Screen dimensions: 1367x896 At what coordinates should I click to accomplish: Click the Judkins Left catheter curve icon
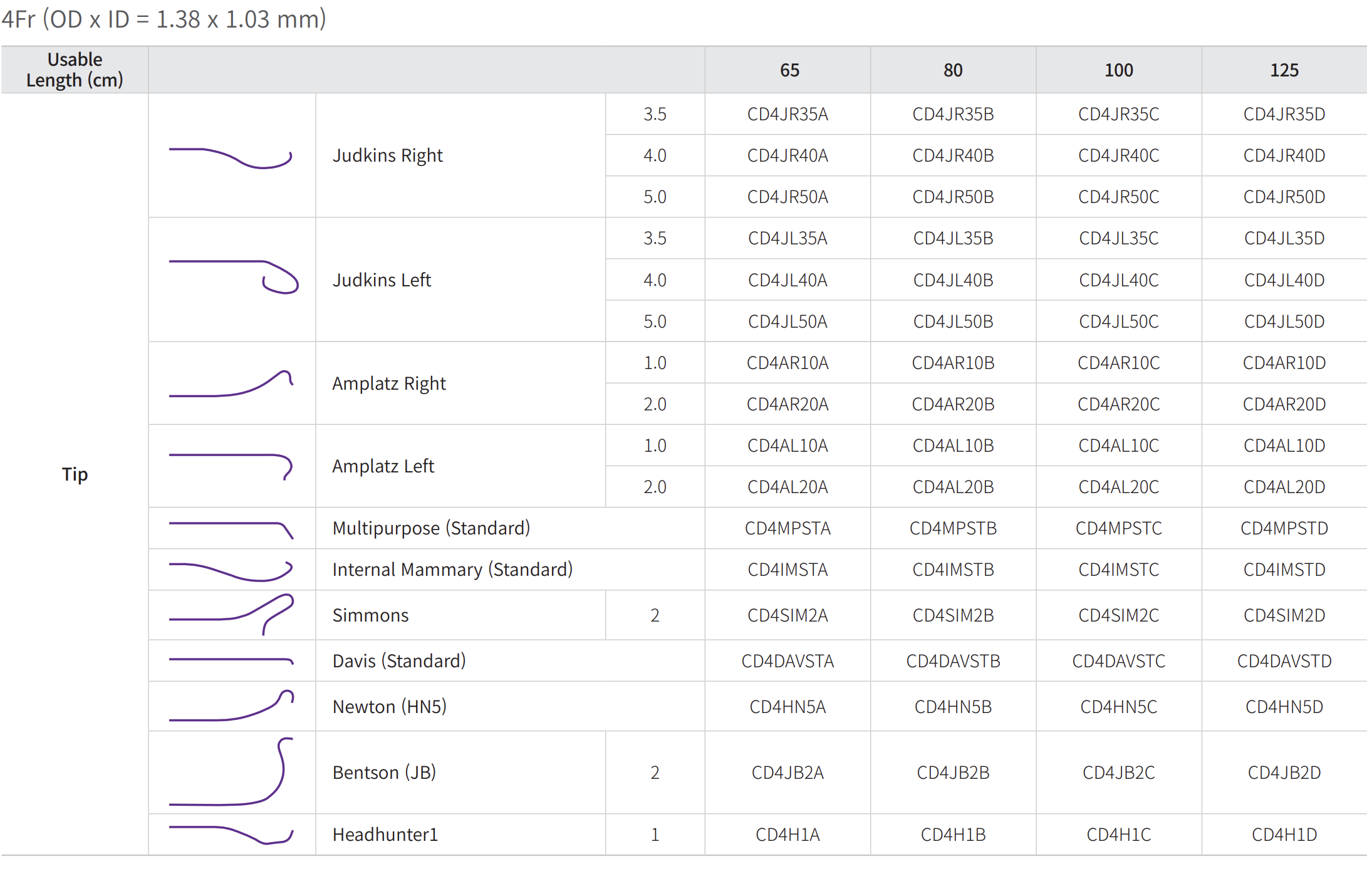coord(233,277)
